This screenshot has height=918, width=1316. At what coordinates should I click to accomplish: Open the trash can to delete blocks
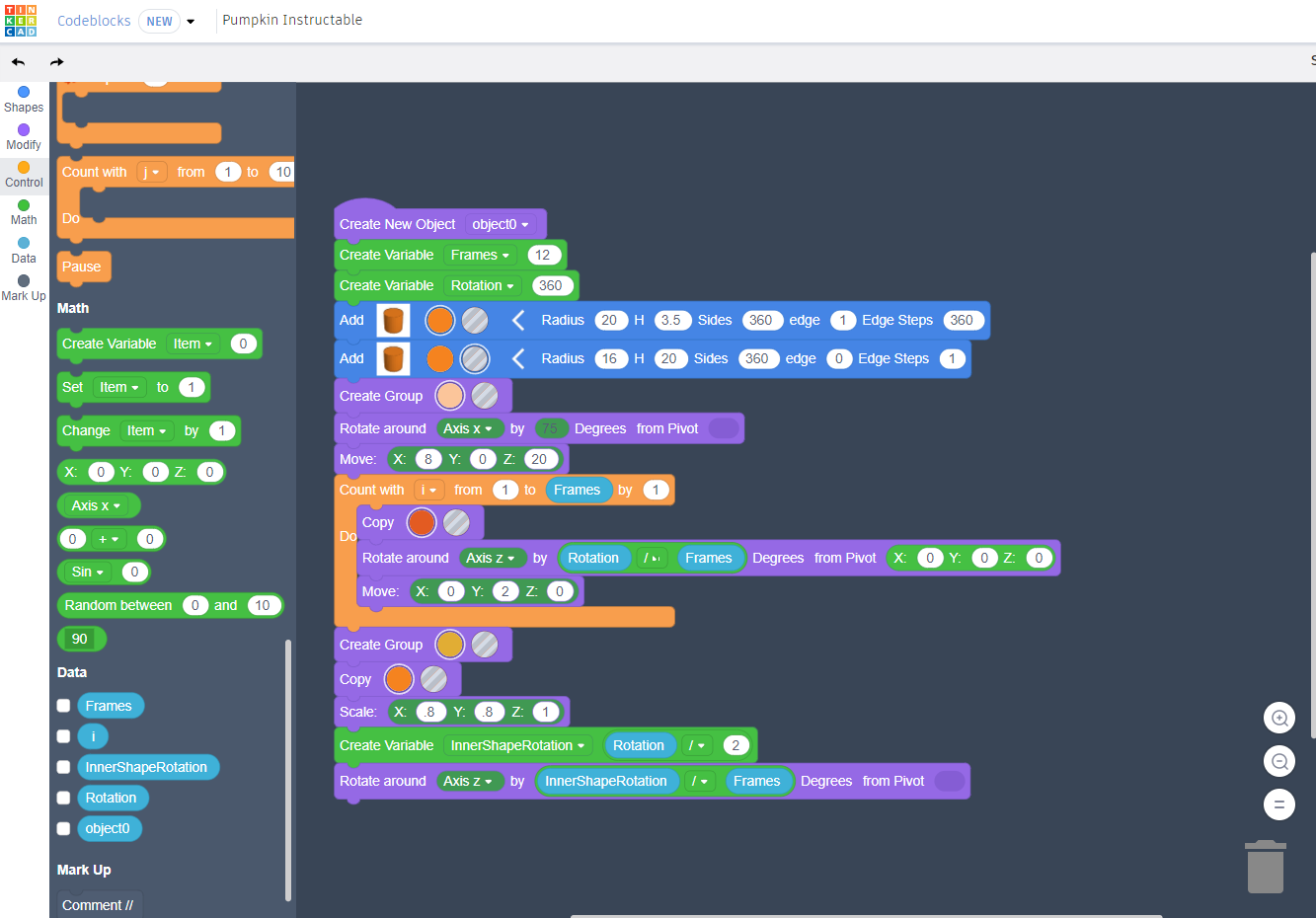coord(1265,867)
